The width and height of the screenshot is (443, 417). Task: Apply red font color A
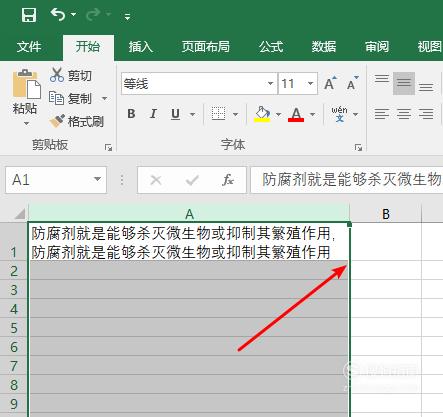[296, 114]
